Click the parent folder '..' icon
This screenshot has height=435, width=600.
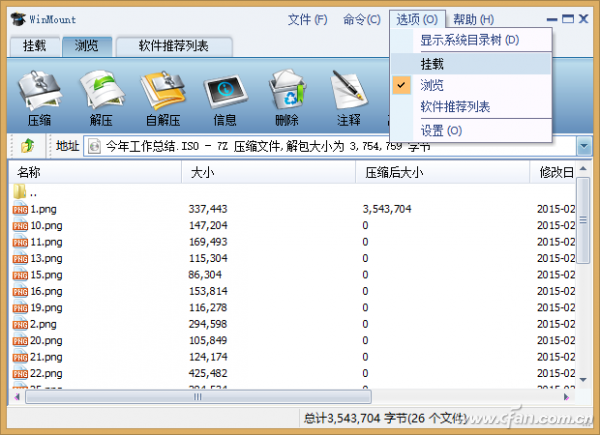[x=20, y=191]
